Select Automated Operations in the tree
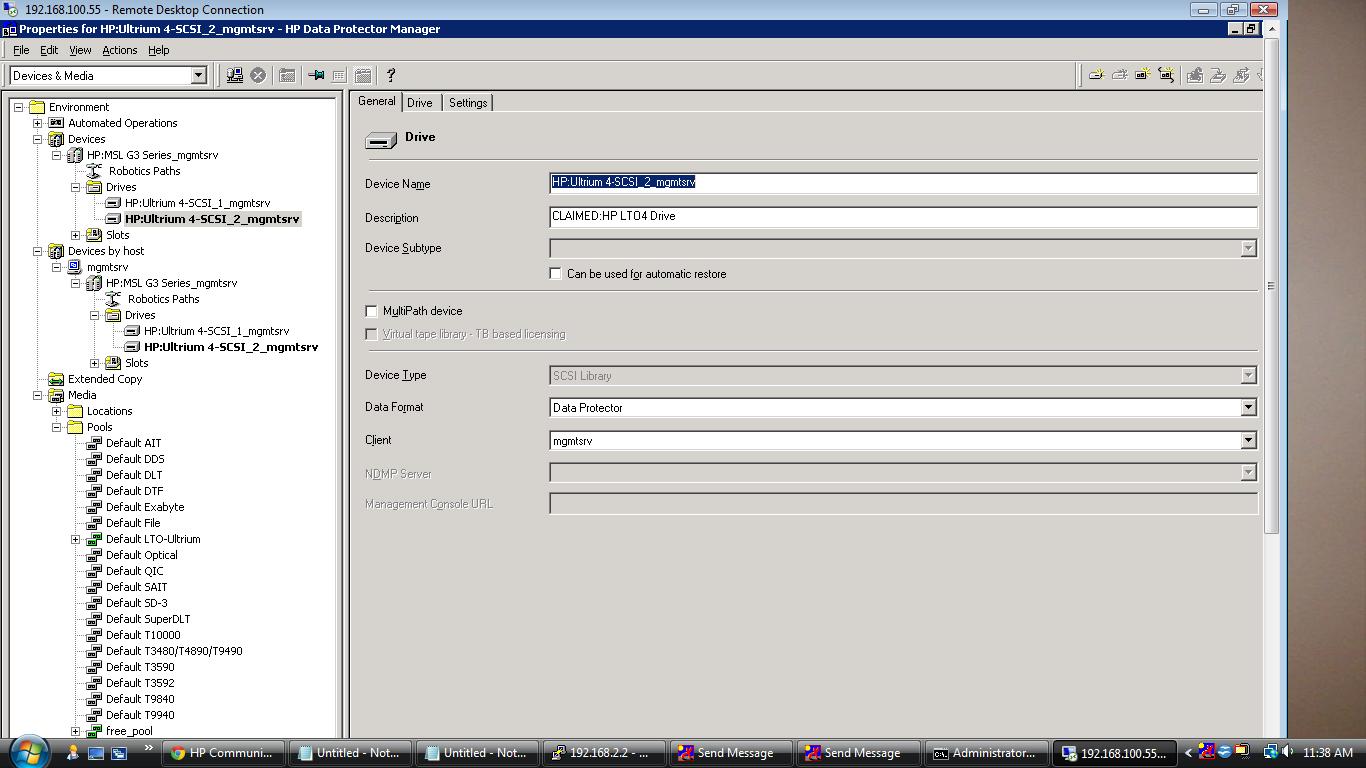This screenshot has height=768, width=1366. (122, 123)
